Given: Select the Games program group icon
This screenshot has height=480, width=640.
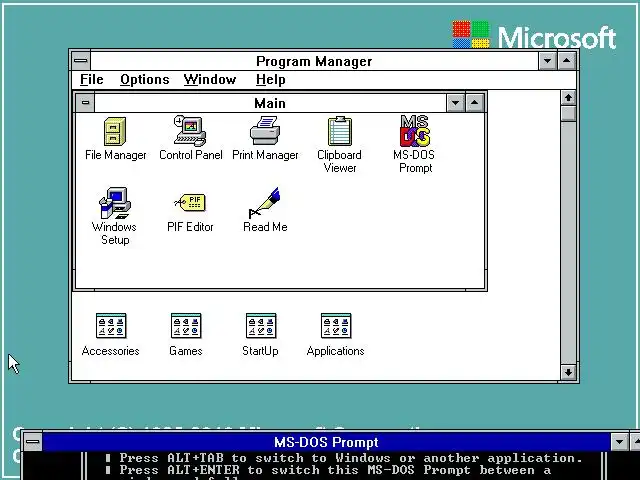Looking at the screenshot, I should coord(186,326).
